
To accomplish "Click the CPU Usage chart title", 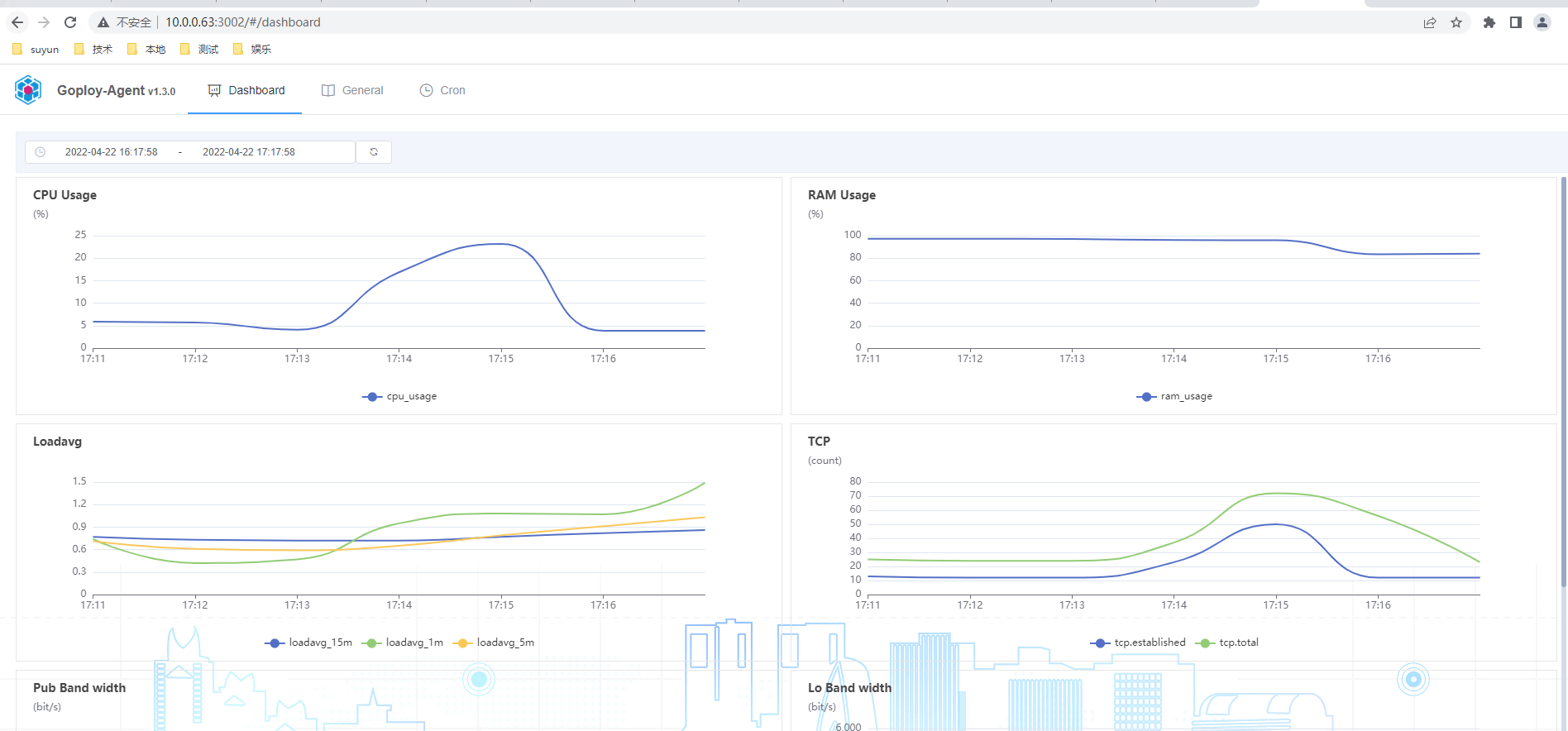I will (x=65, y=195).
